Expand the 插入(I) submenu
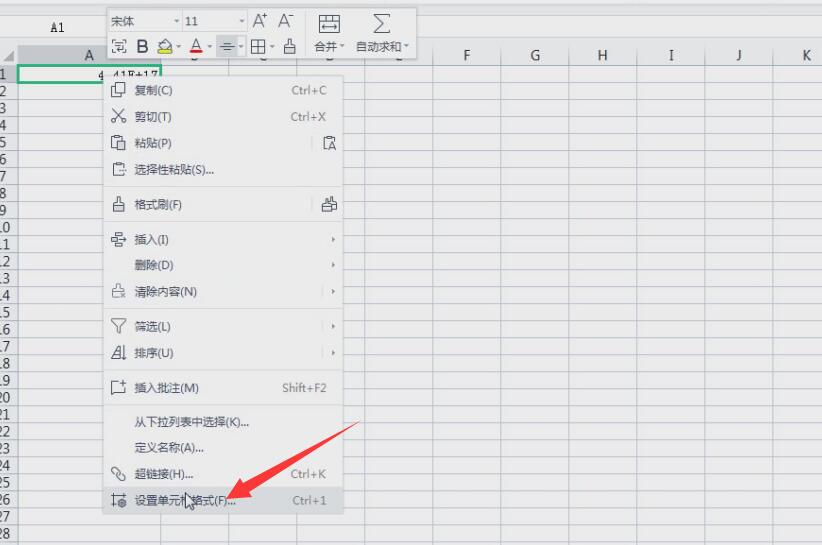Image resolution: width=822 pixels, height=545 pixels. click(x=332, y=240)
